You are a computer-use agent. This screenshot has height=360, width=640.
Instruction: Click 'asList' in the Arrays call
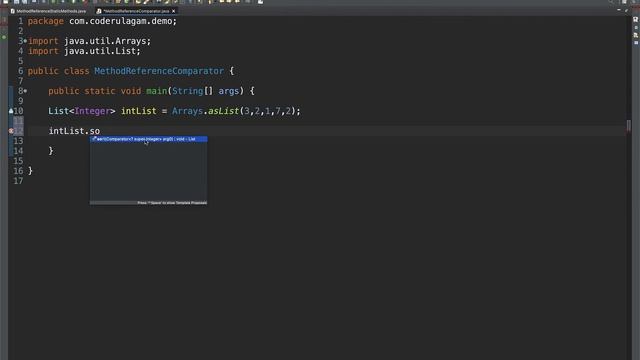223,111
